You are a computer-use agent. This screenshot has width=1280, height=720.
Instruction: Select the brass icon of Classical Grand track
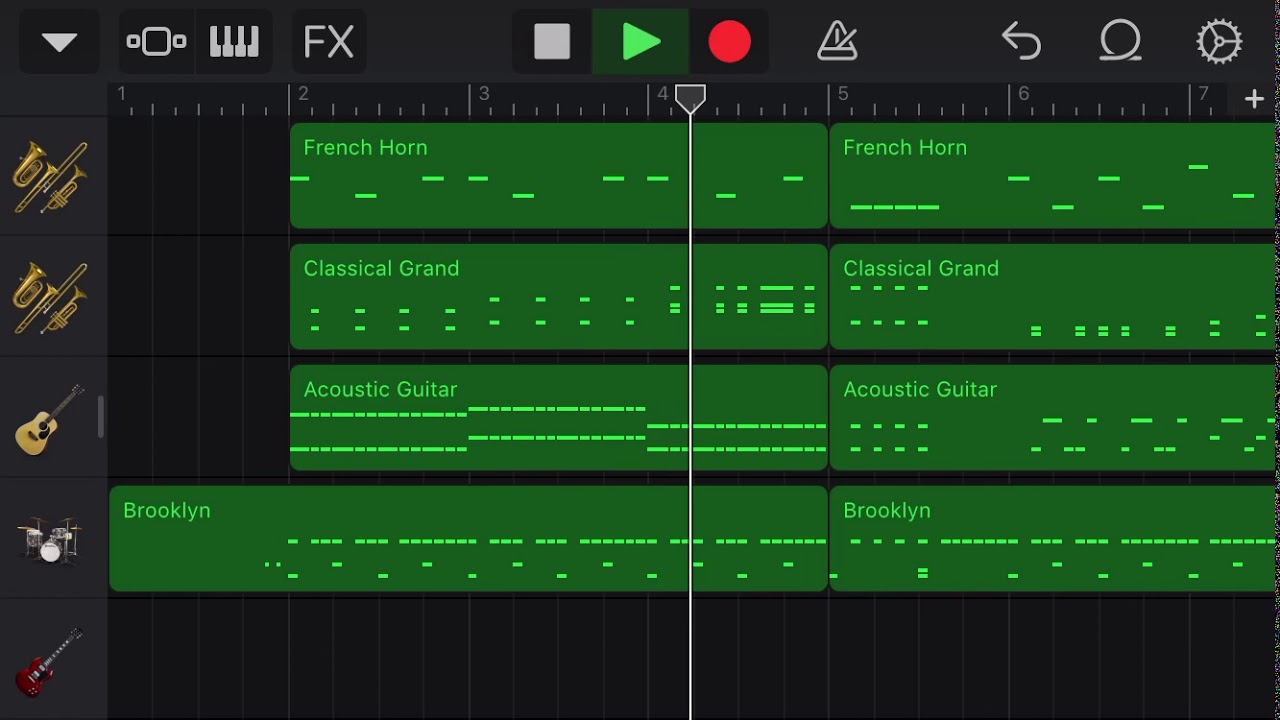pos(50,297)
